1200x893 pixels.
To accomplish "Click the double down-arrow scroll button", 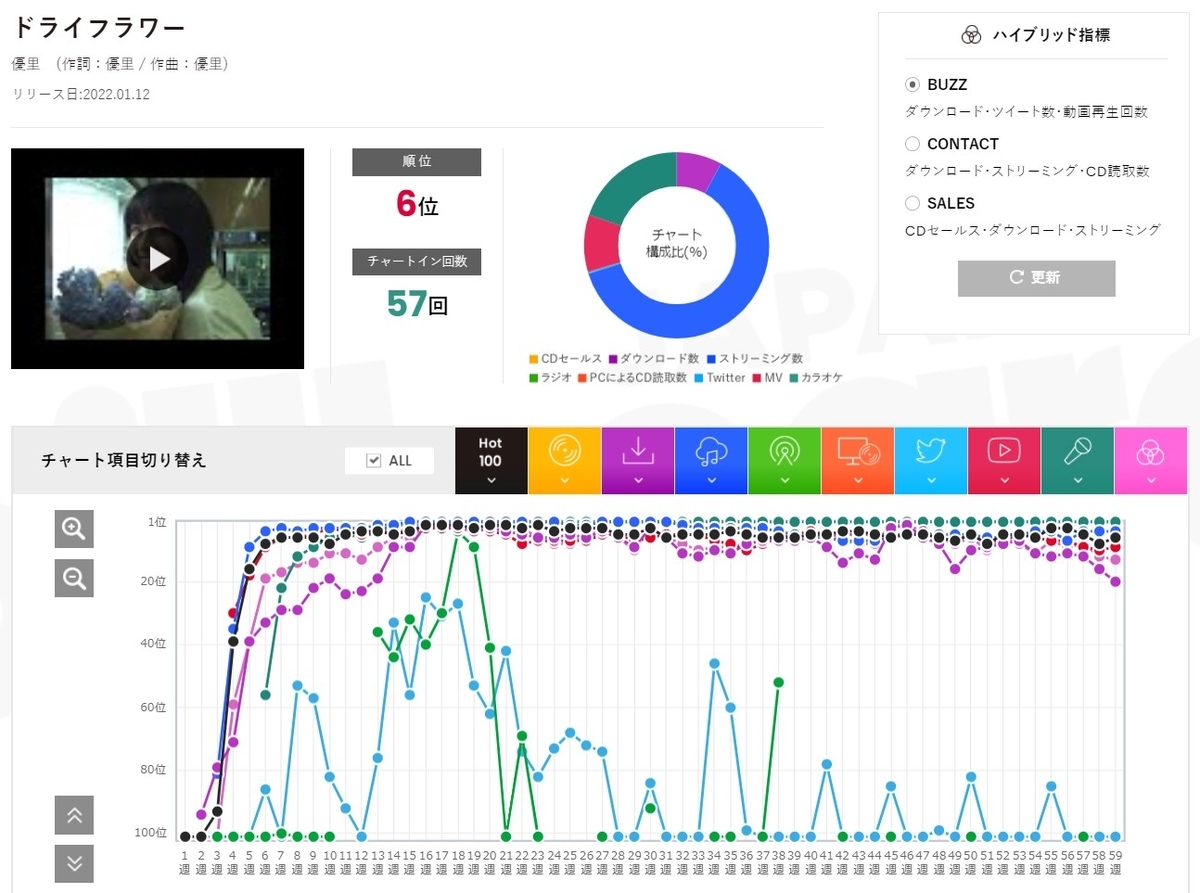I will click(74, 864).
